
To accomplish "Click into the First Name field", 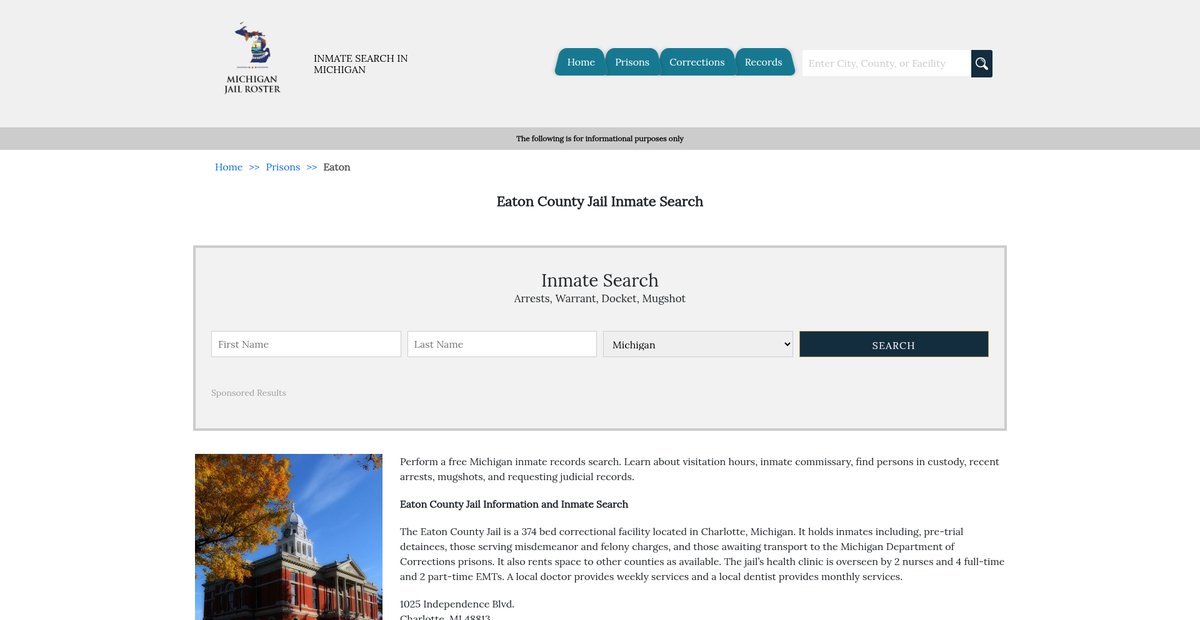I will point(306,344).
